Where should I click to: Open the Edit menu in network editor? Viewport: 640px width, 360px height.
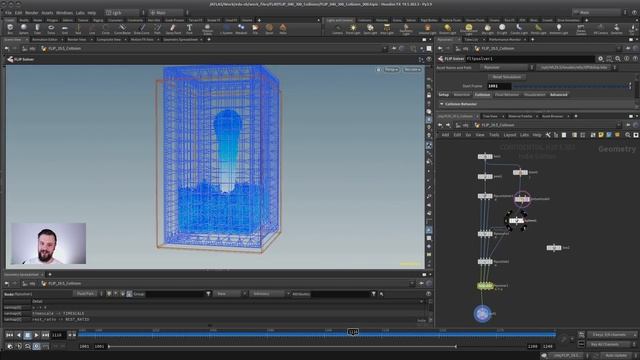(x=457, y=135)
